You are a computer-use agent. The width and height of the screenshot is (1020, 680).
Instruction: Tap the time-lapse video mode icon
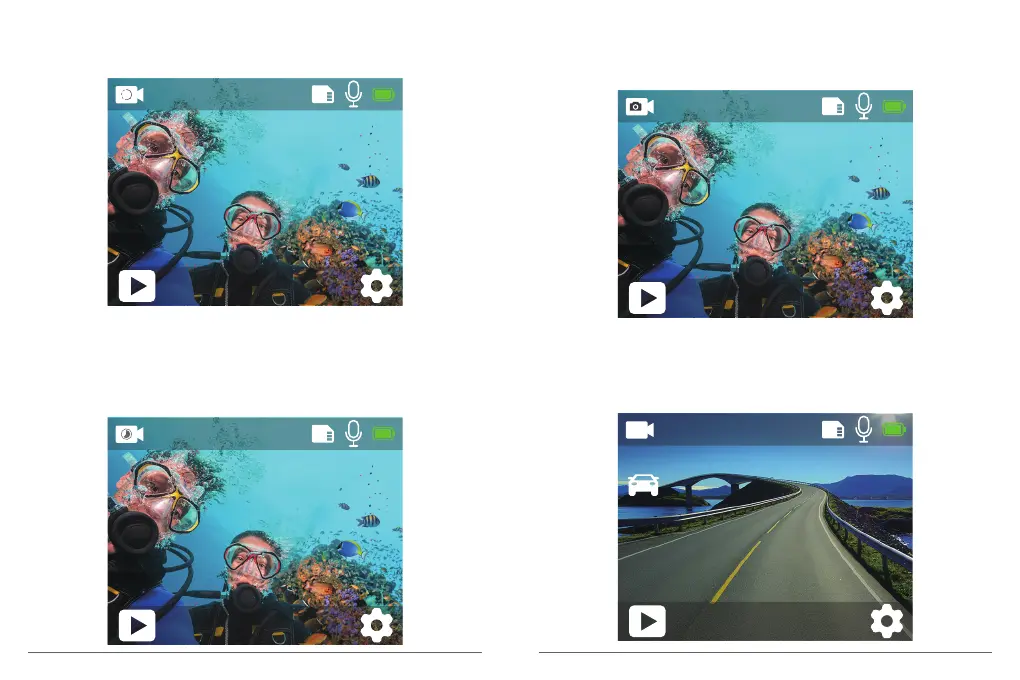(x=129, y=434)
